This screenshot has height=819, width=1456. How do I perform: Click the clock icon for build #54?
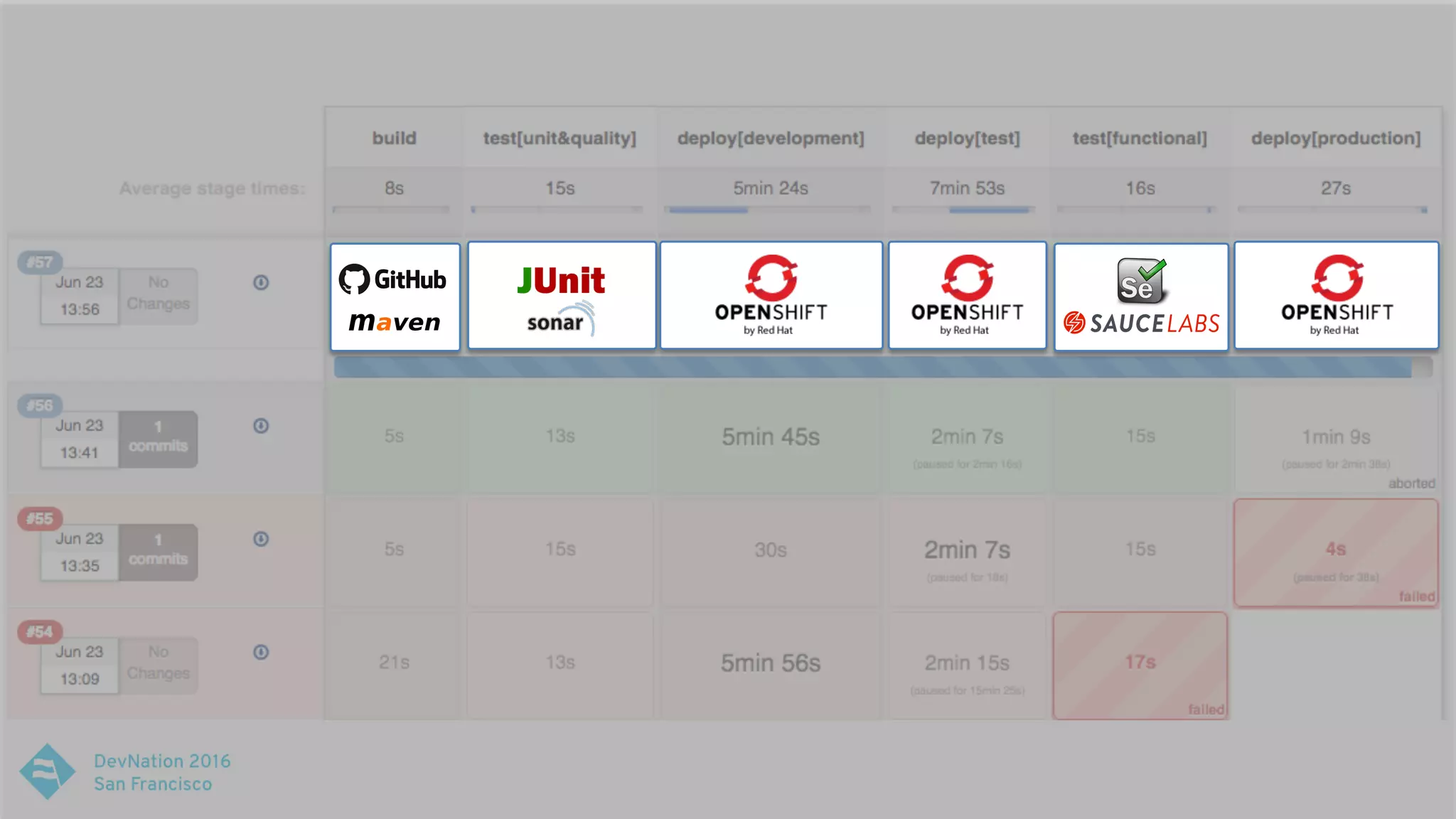[x=261, y=652]
